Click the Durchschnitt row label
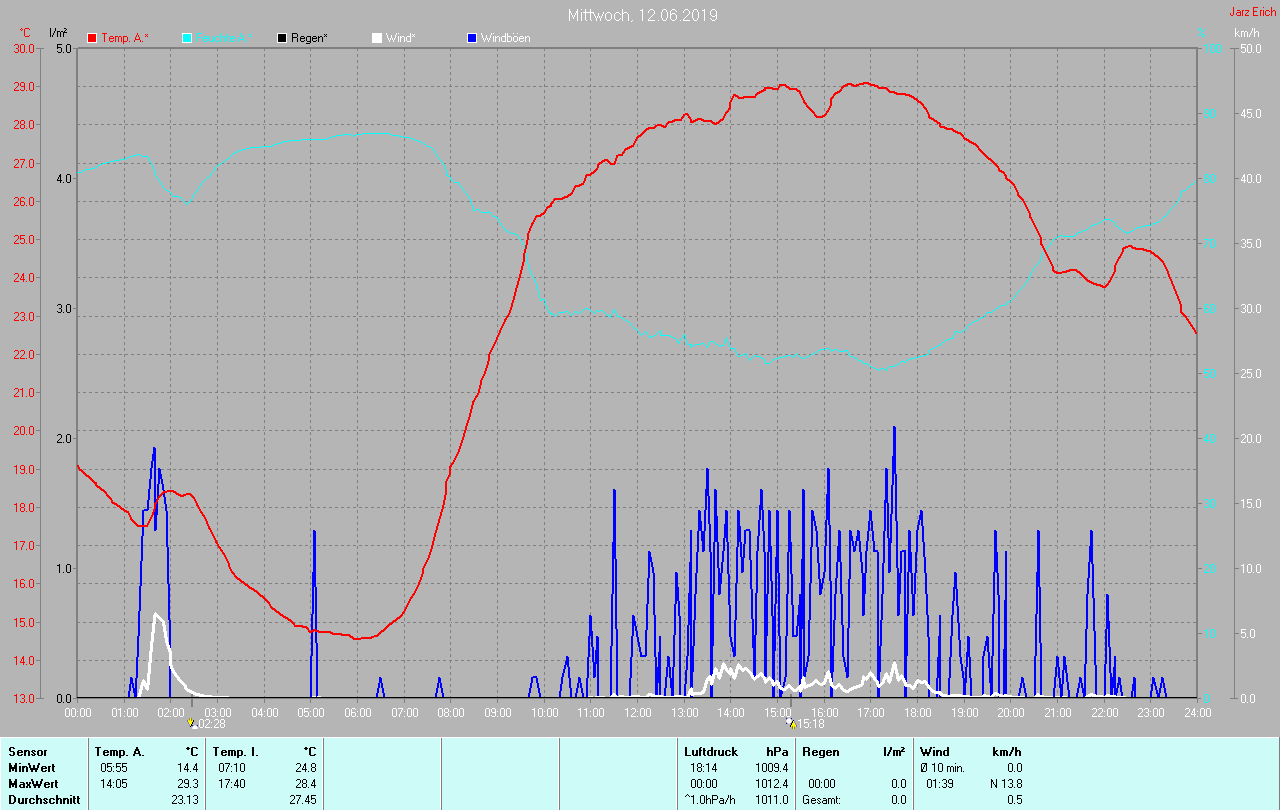This screenshot has height=810, width=1280. 44,799
